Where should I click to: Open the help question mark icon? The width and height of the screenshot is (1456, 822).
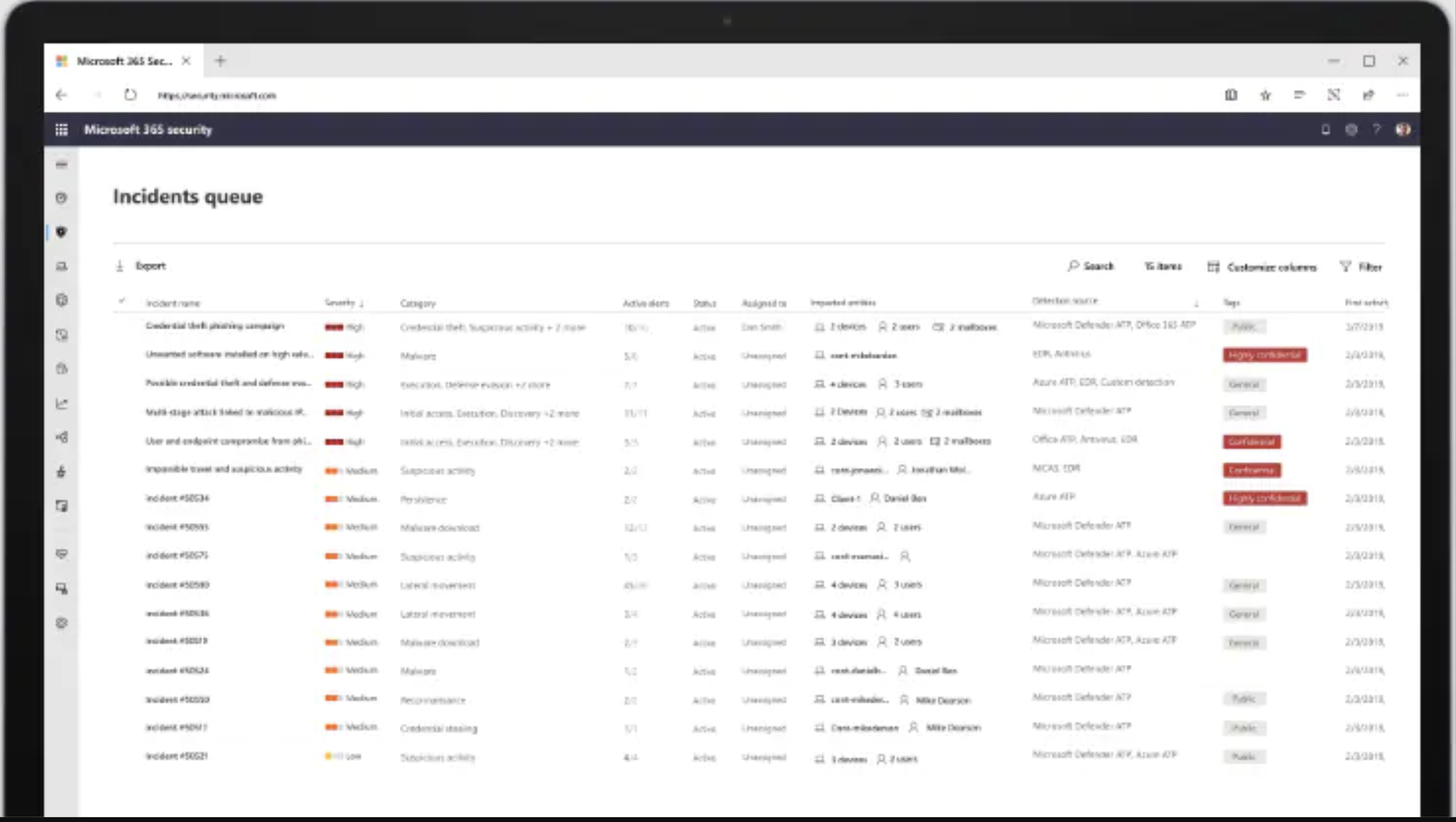click(1377, 130)
